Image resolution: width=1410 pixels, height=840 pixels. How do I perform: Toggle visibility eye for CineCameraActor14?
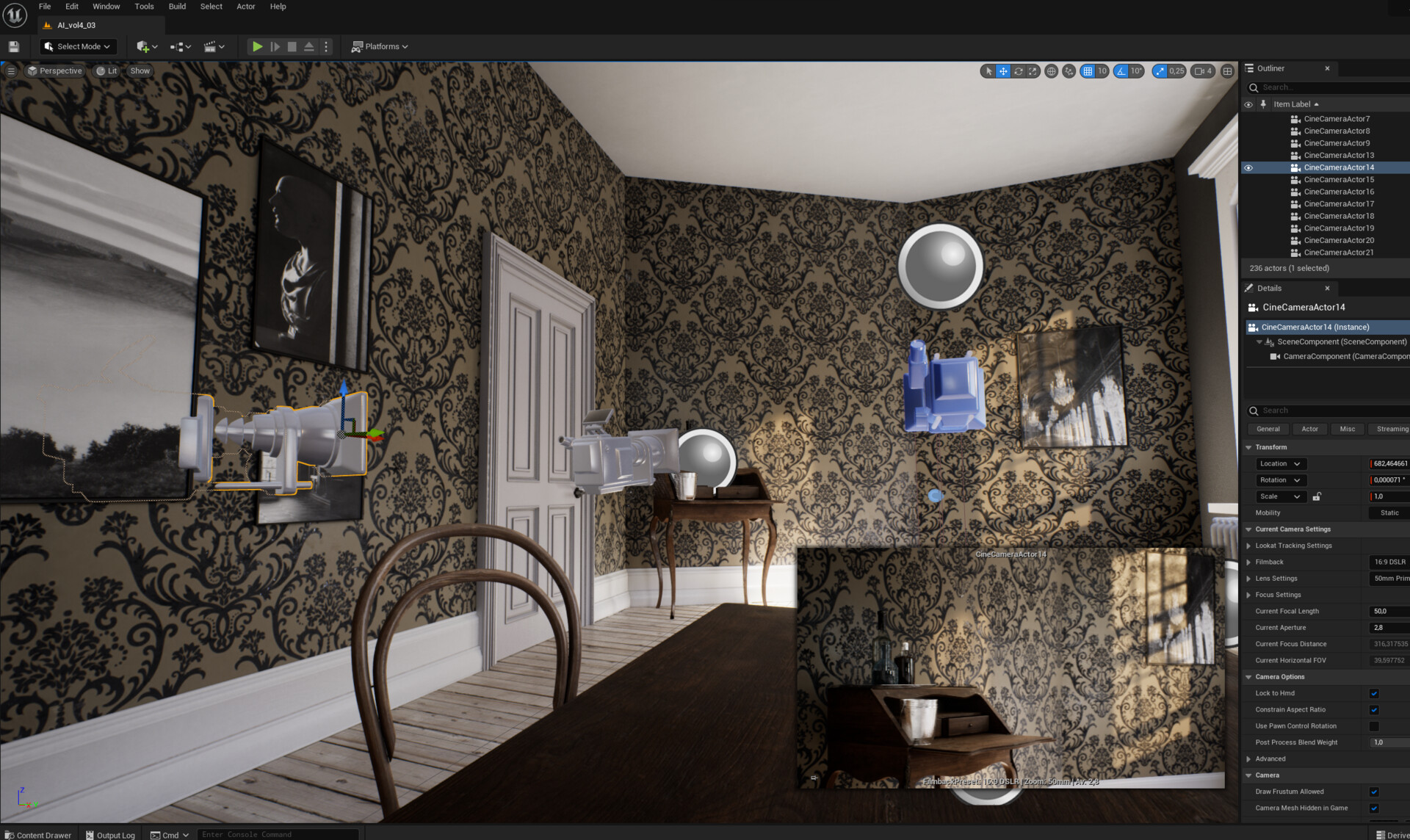tap(1248, 167)
